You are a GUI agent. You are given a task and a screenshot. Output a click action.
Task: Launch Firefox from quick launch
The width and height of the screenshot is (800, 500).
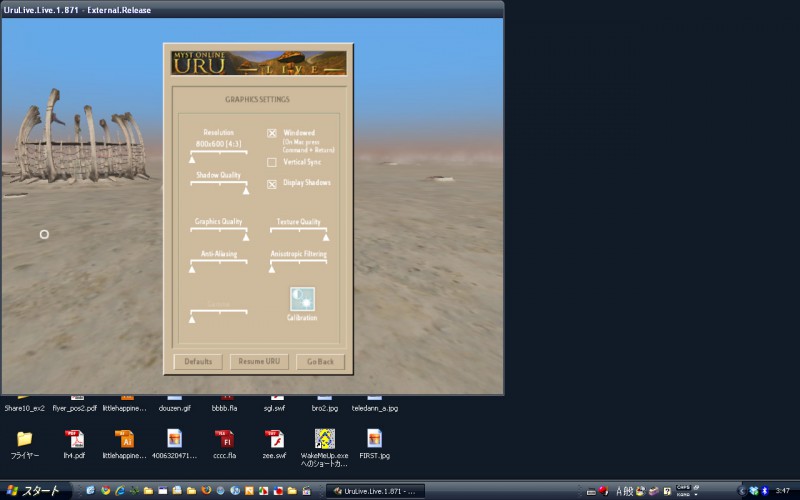pyautogui.click(x=206, y=491)
